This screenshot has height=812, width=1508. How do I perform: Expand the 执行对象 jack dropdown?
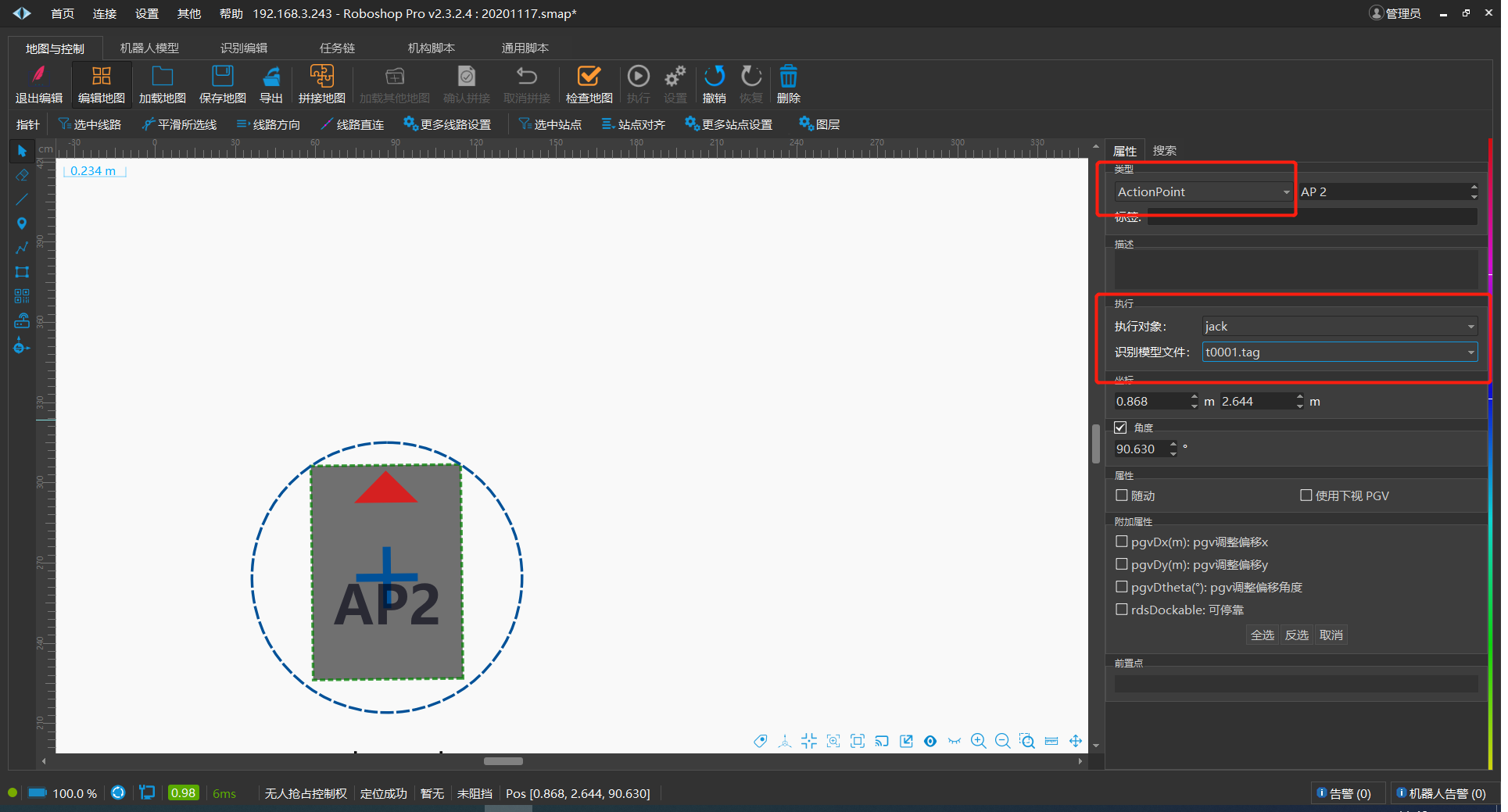coord(1338,327)
